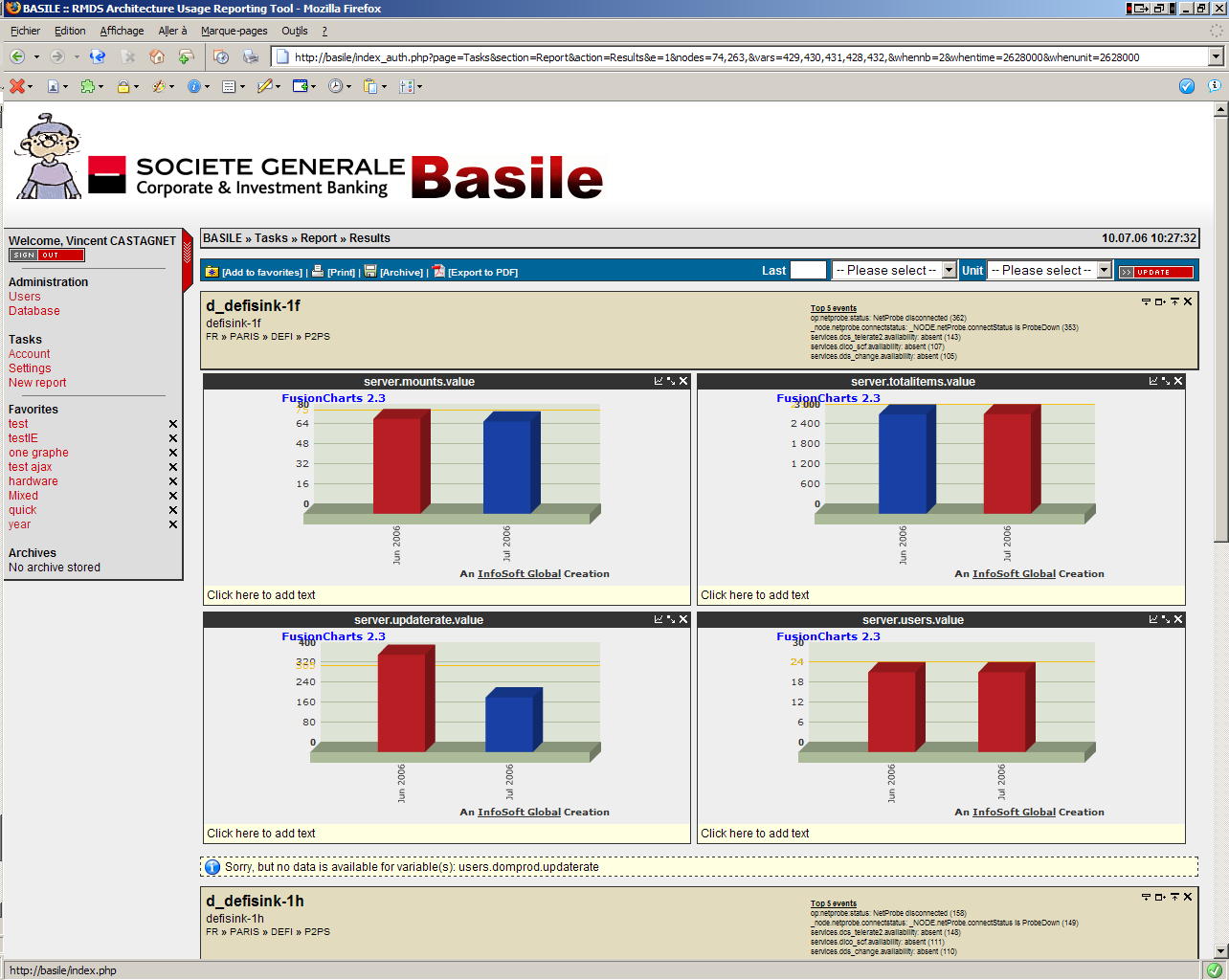Click the green puzzle piece toolbar icon
The image size is (1229, 980).
coord(88,86)
